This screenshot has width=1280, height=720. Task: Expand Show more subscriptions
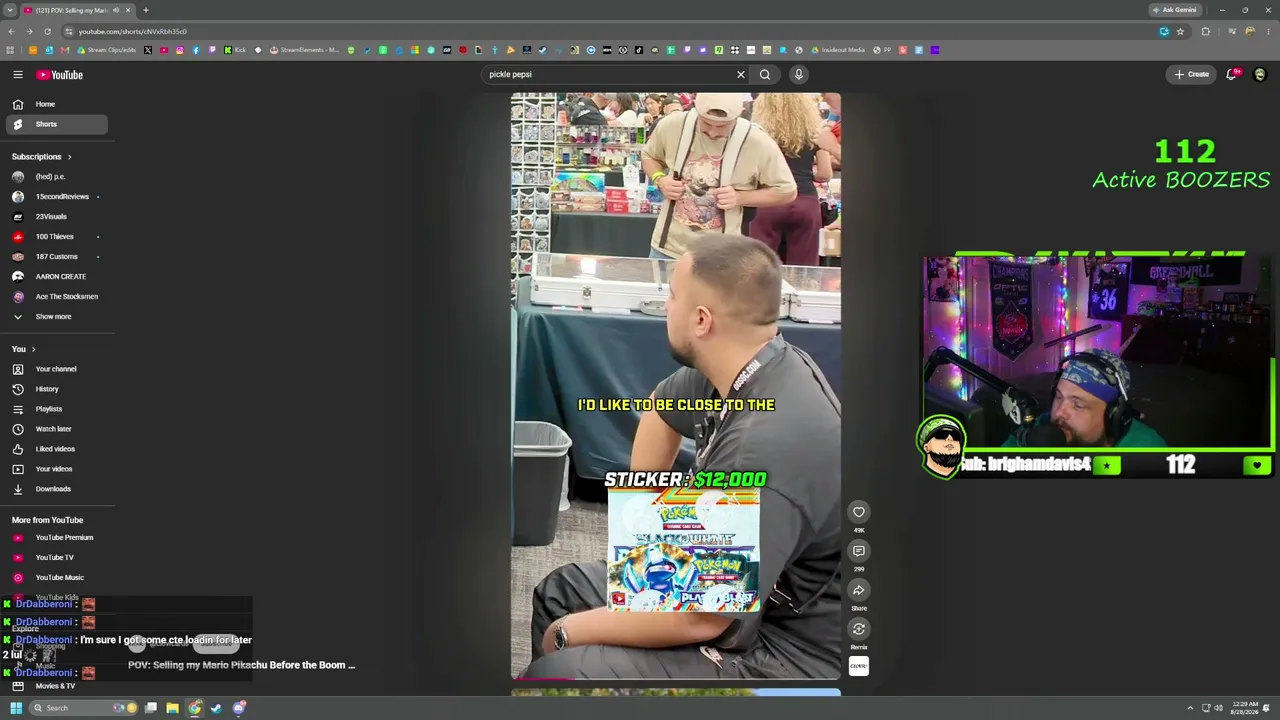(55, 316)
